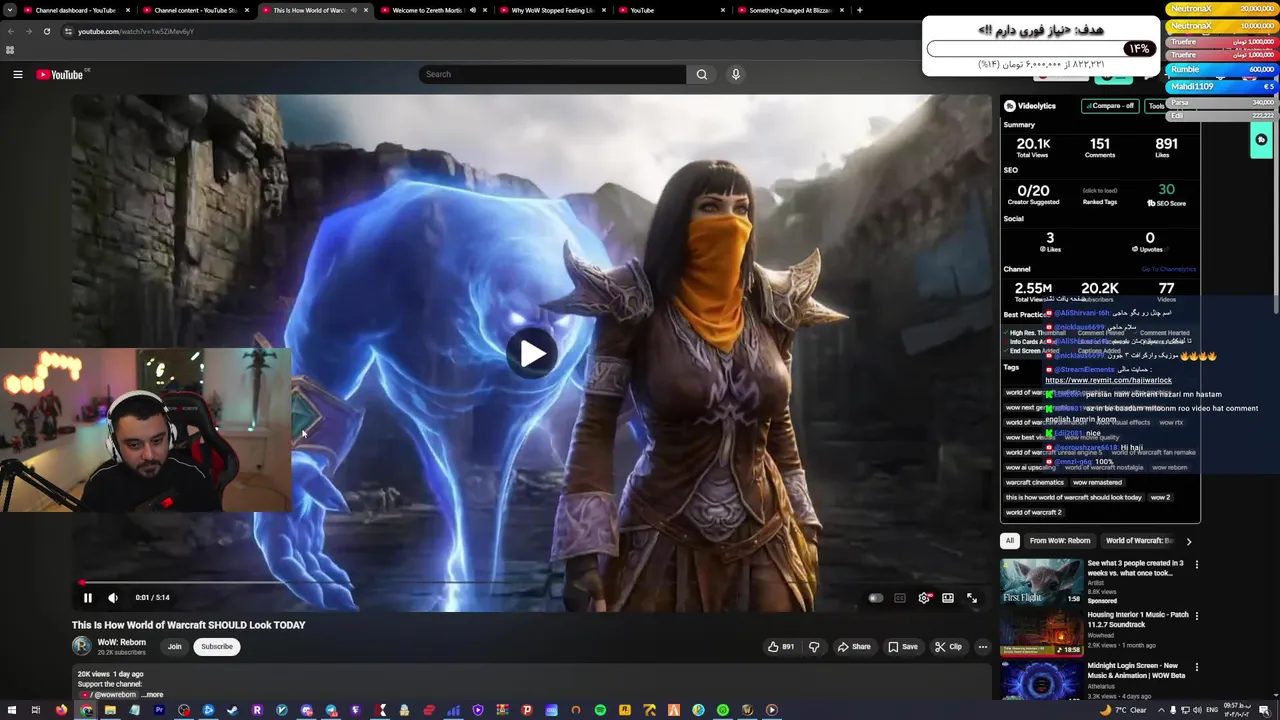The width and height of the screenshot is (1280, 720).
Task: Click the large center play overlay button
Action: click(x=532, y=353)
